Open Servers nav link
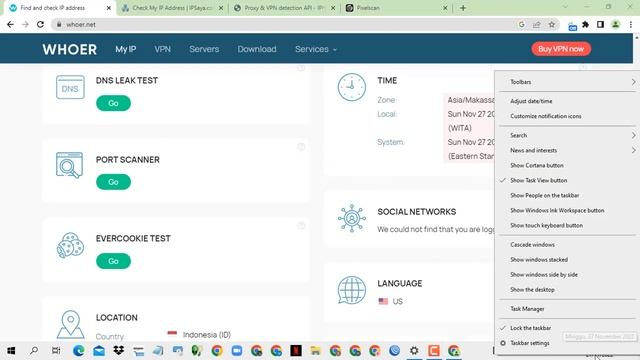The image size is (640, 360). (204, 49)
